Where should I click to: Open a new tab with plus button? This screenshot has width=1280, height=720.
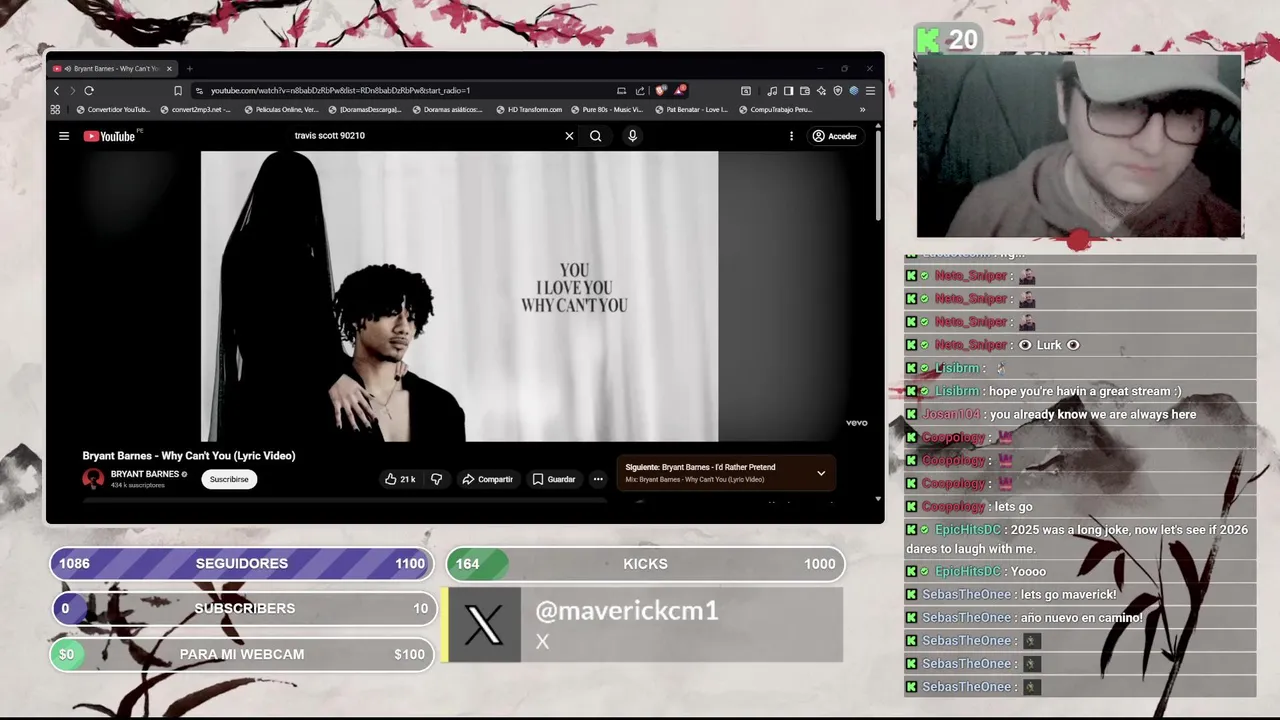tap(189, 69)
